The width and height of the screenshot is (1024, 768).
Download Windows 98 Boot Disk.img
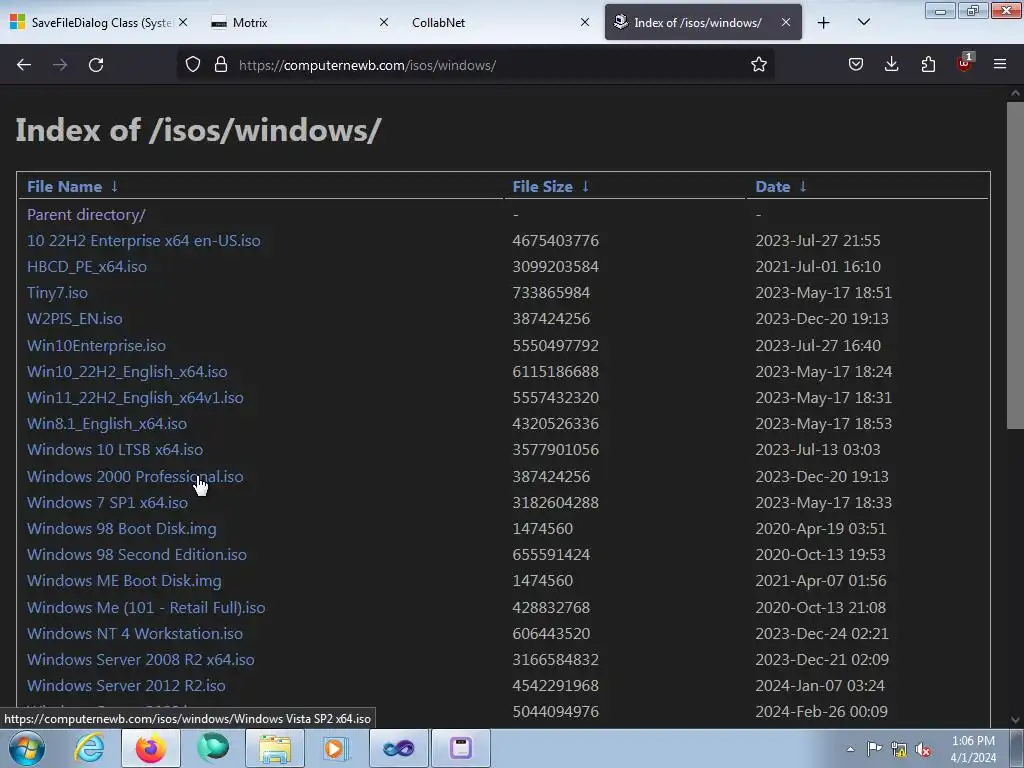(121, 529)
